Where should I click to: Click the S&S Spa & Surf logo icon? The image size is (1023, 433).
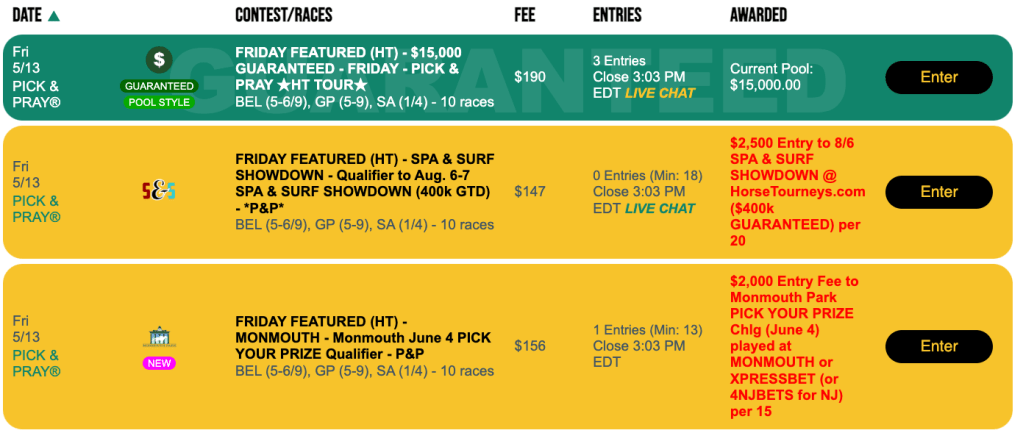[159, 191]
